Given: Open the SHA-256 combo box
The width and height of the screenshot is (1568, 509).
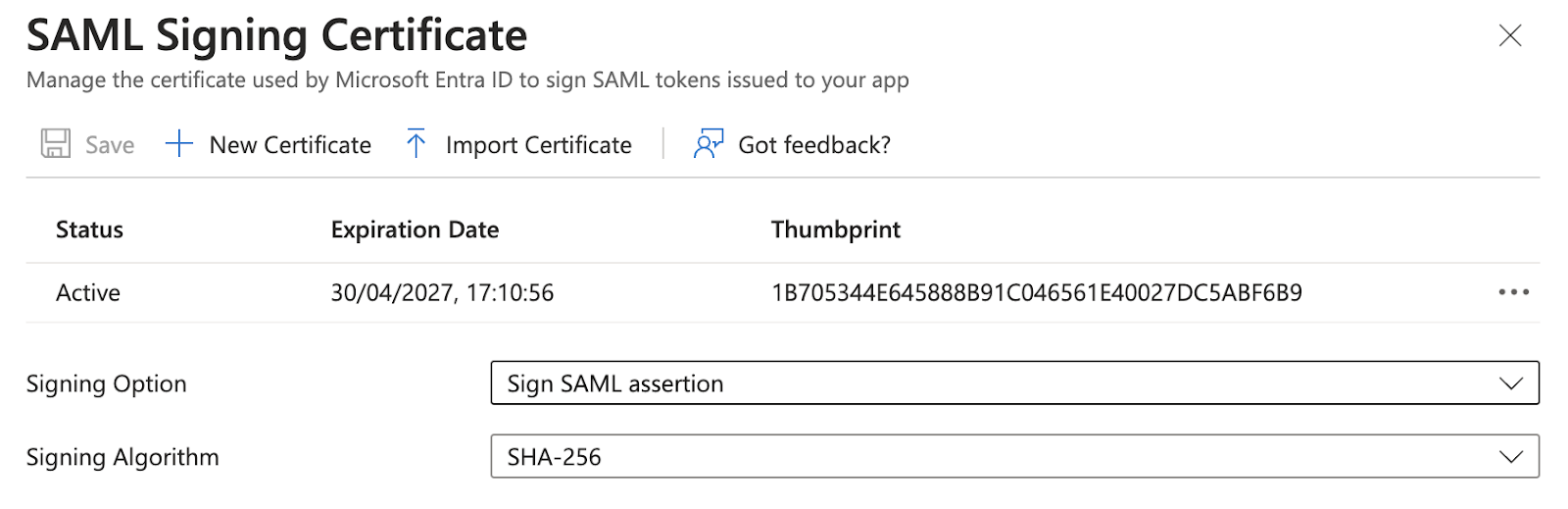Looking at the screenshot, I should (1014, 457).
